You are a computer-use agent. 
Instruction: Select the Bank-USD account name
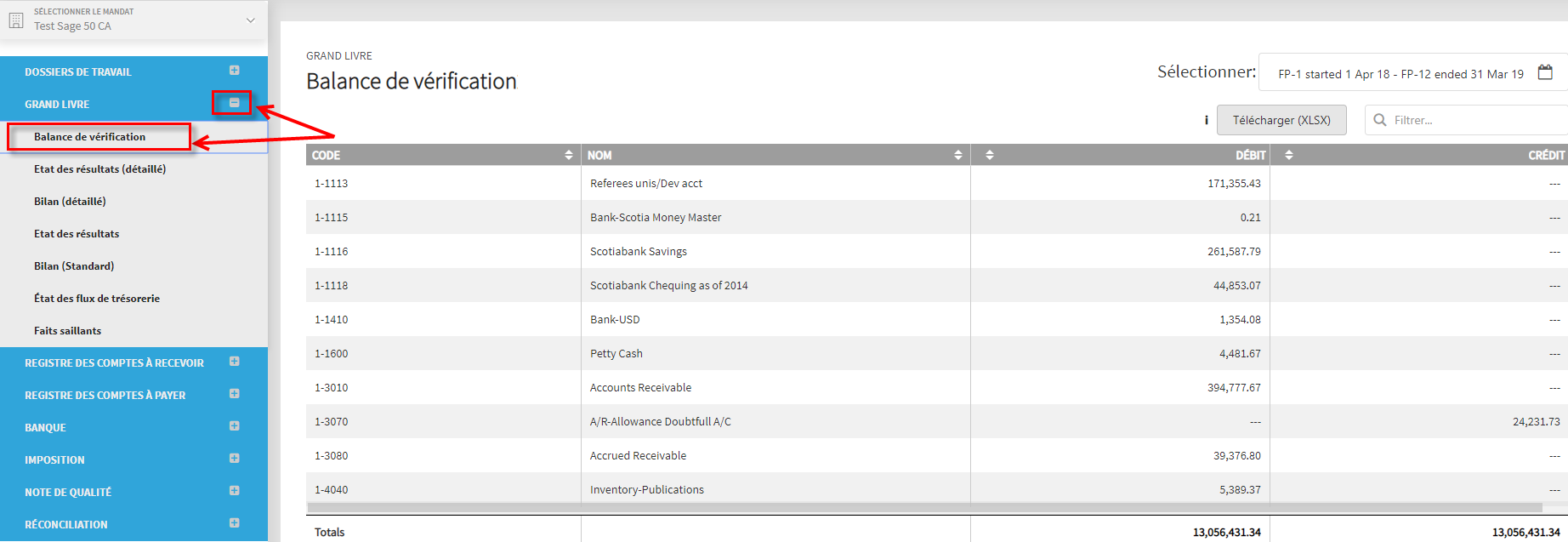pos(615,319)
